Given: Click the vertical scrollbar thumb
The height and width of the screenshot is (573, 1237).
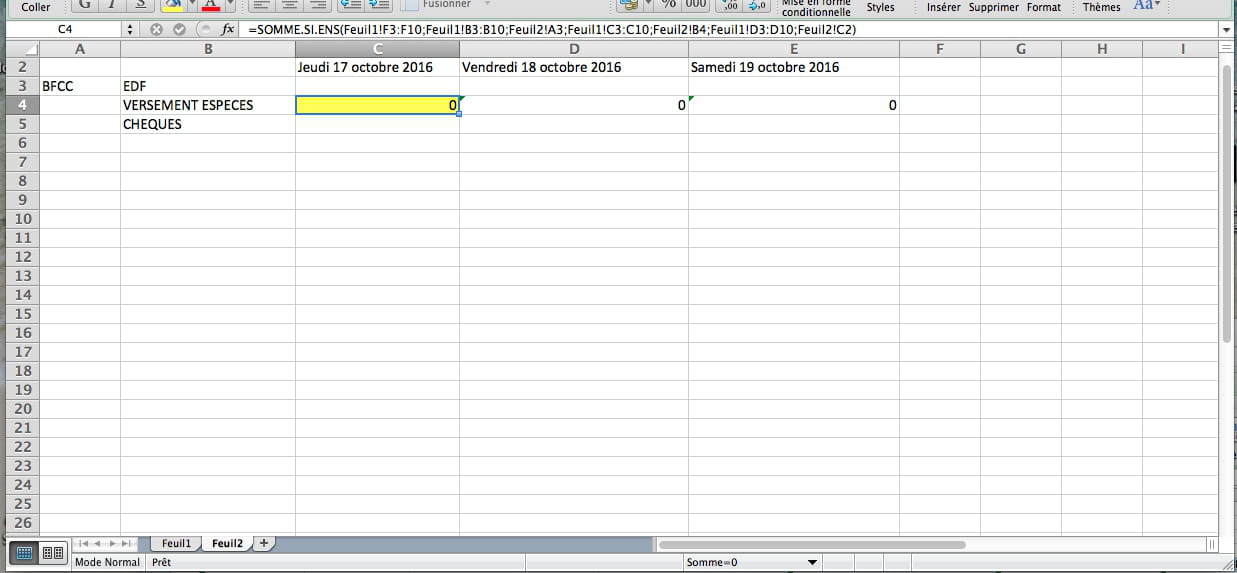Looking at the screenshot, I should click(x=1226, y=204).
